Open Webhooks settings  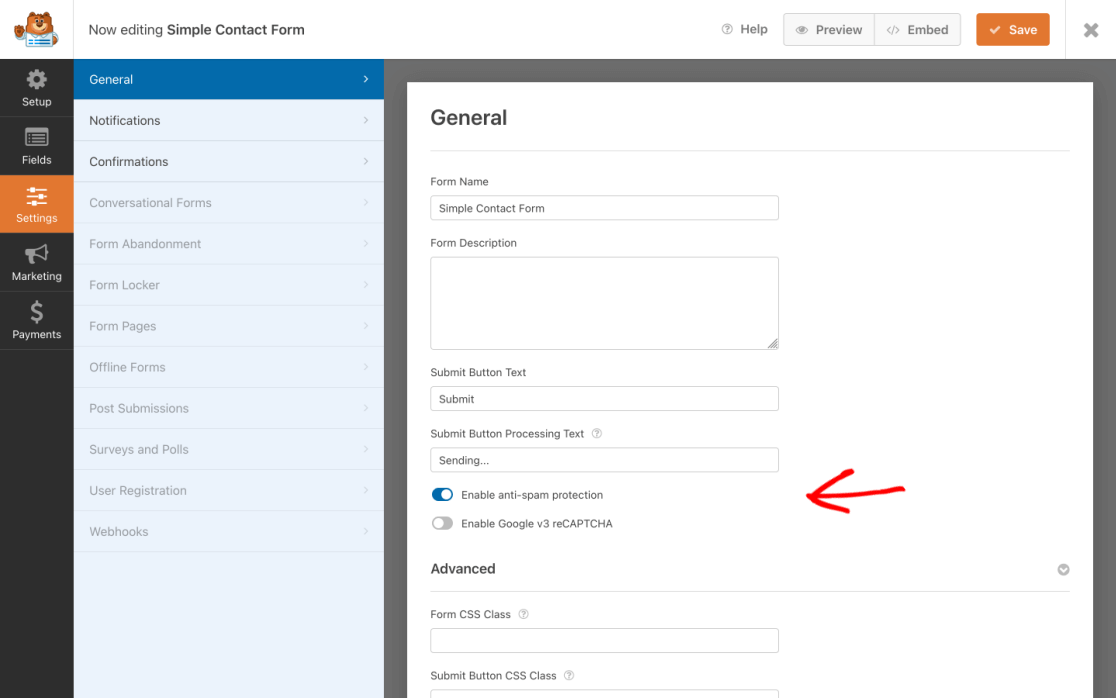coord(228,532)
